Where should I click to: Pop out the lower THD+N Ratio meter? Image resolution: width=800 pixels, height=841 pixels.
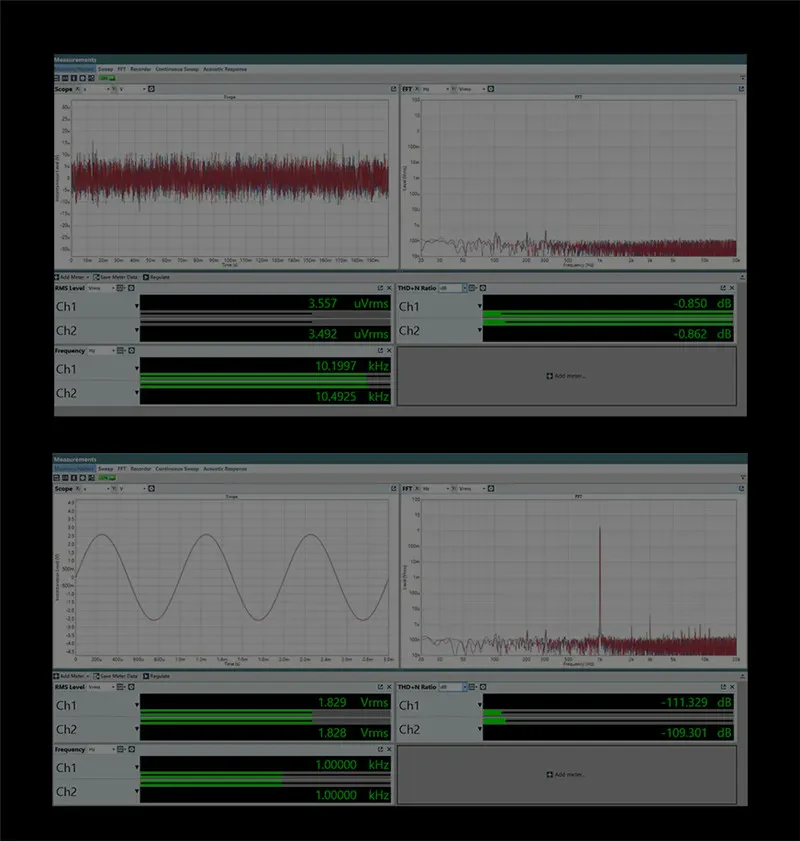coord(723,687)
